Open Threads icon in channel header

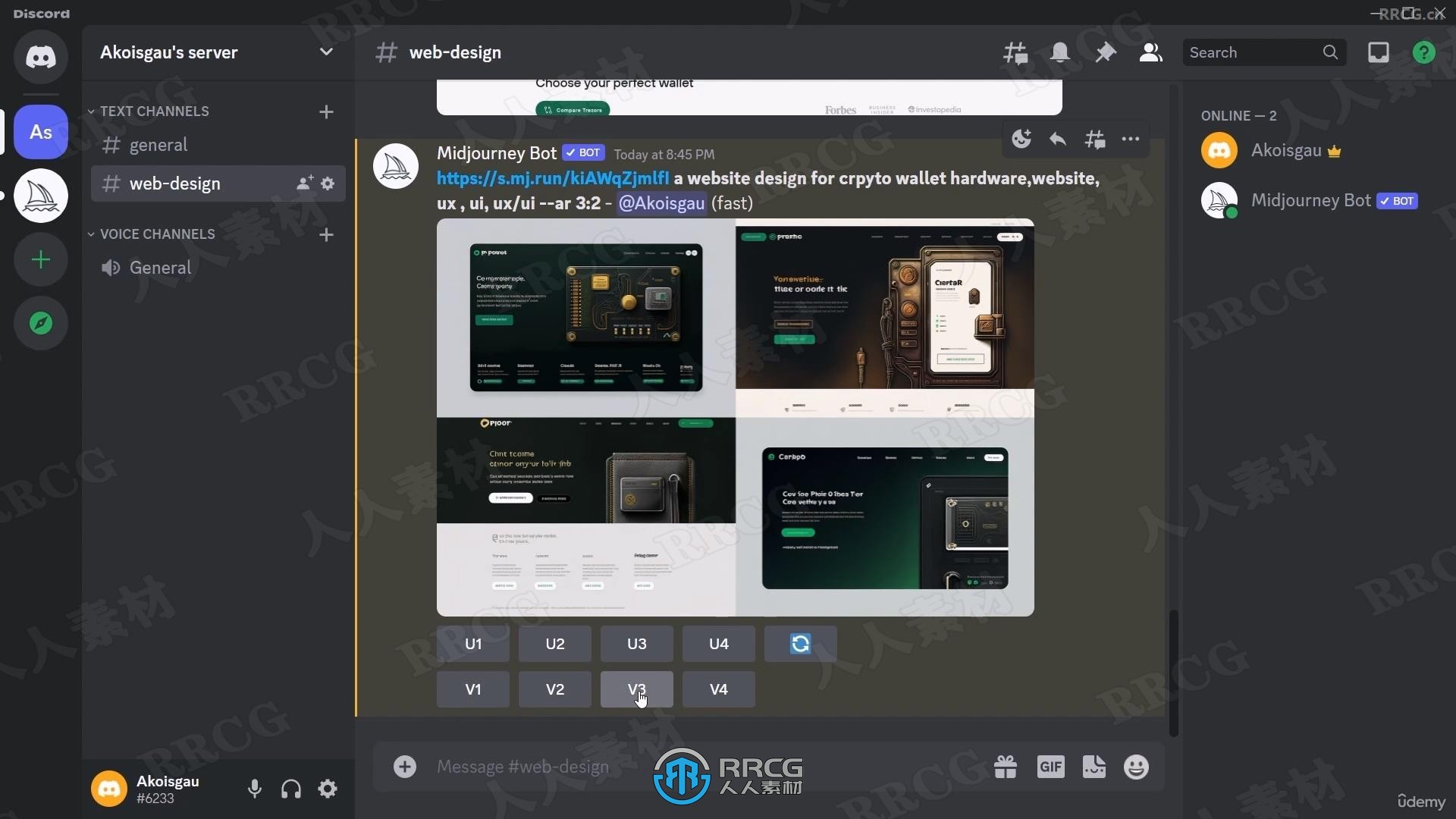[1015, 52]
